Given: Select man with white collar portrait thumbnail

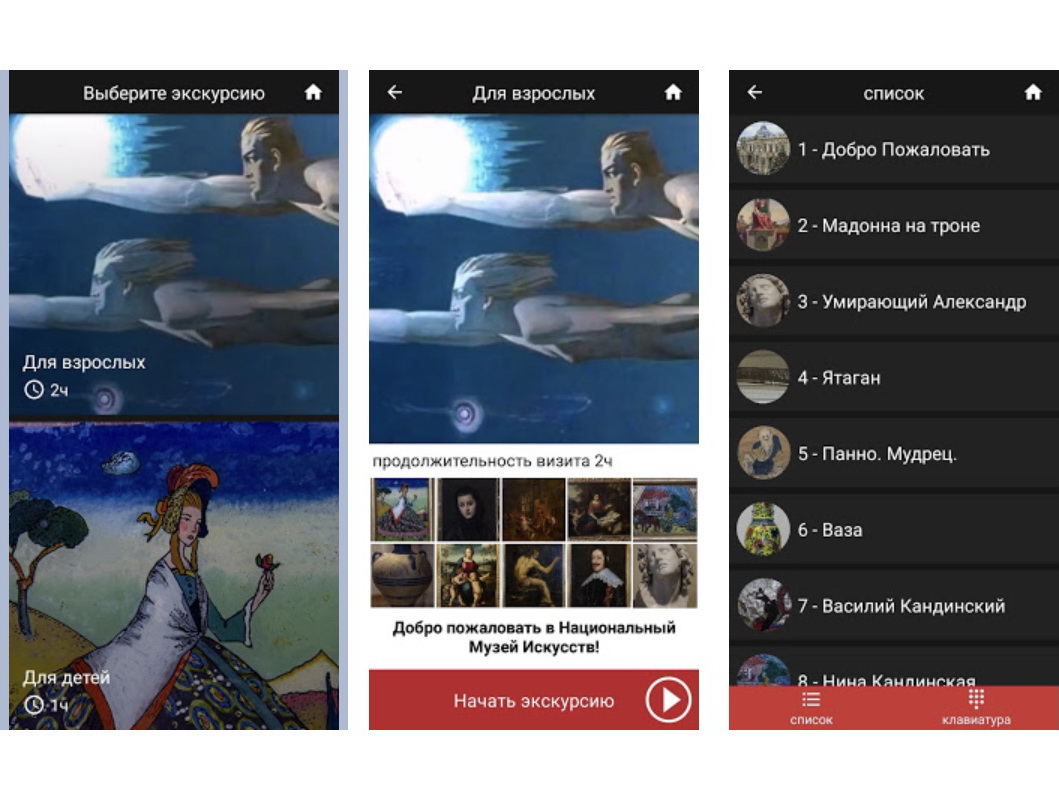Looking at the screenshot, I should click(599, 575).
